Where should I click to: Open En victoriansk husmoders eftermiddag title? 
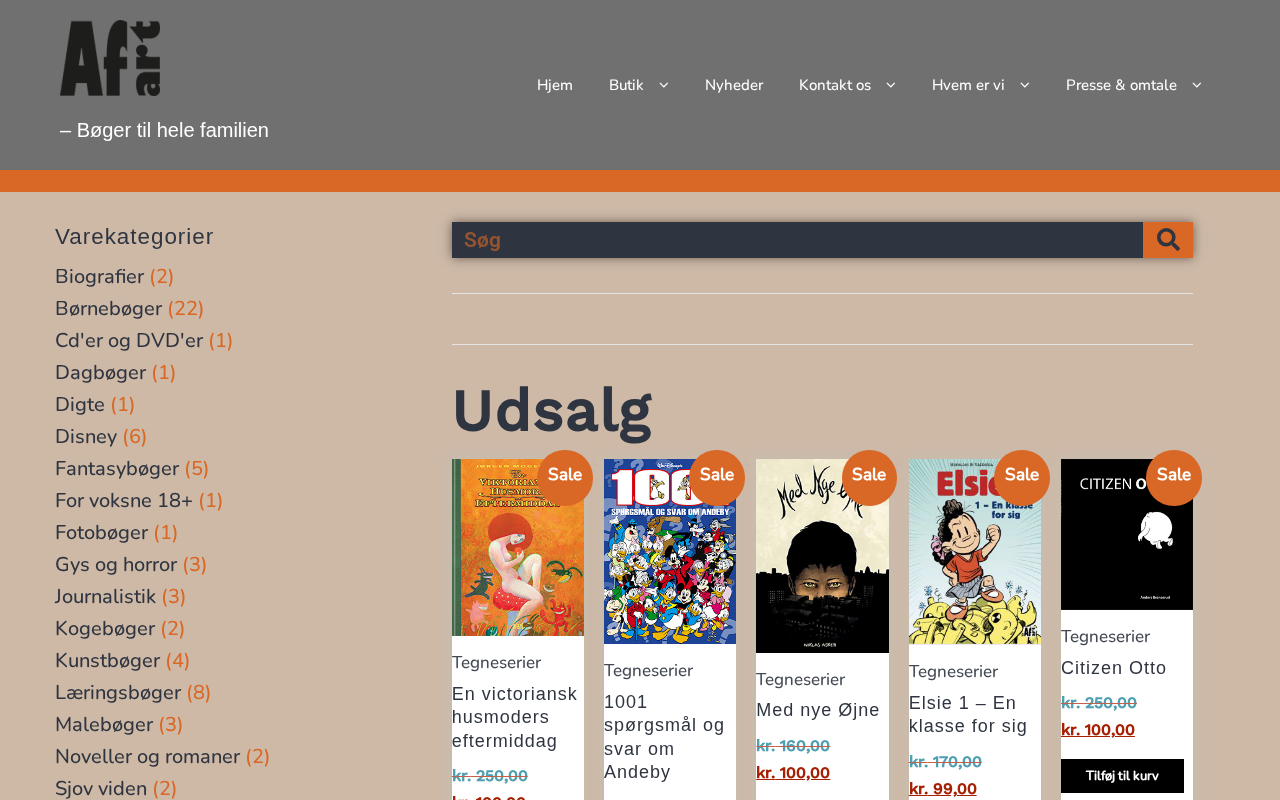point(515,718)
